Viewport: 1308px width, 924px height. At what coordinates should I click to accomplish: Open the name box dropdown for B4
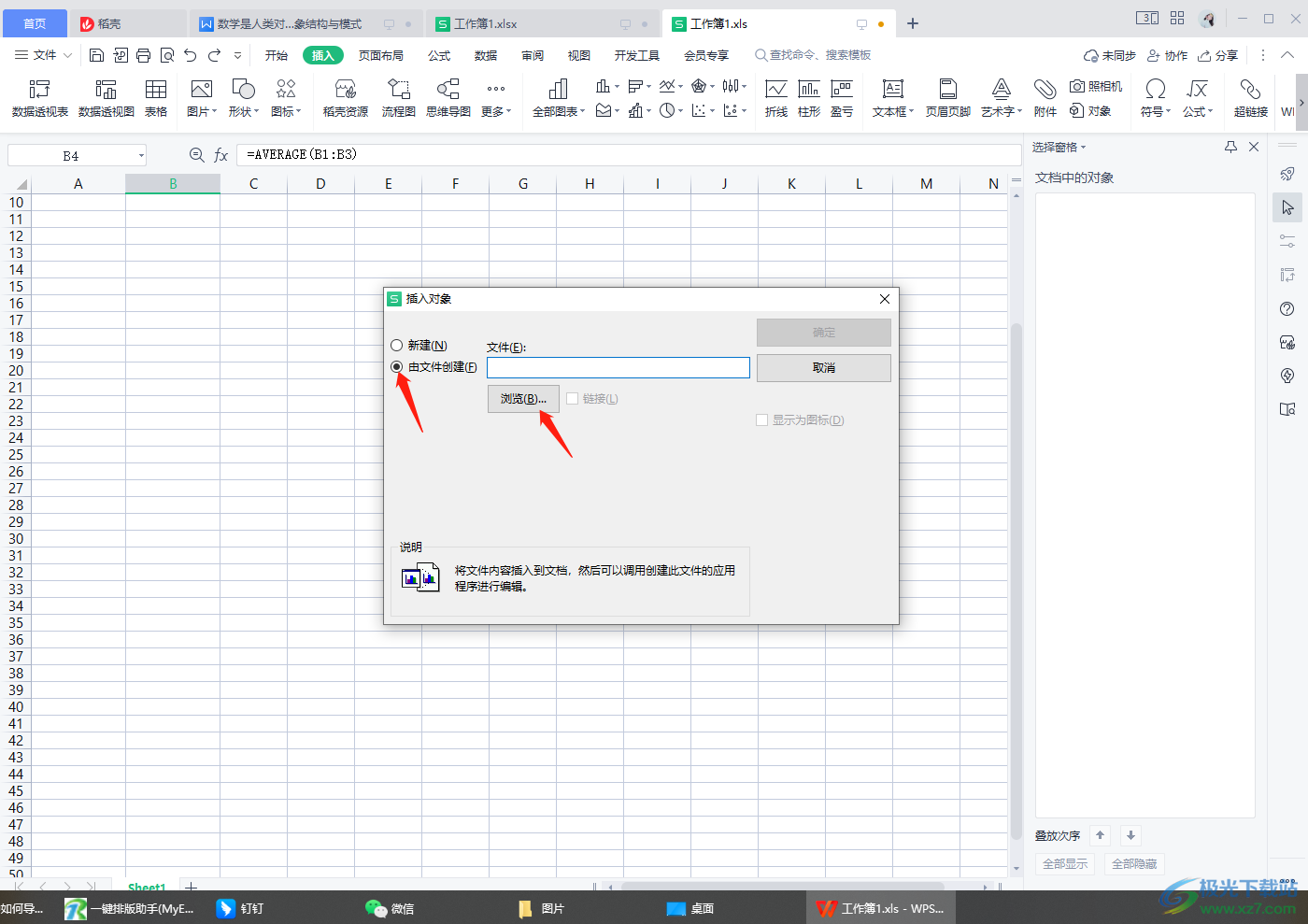[141, 156]
